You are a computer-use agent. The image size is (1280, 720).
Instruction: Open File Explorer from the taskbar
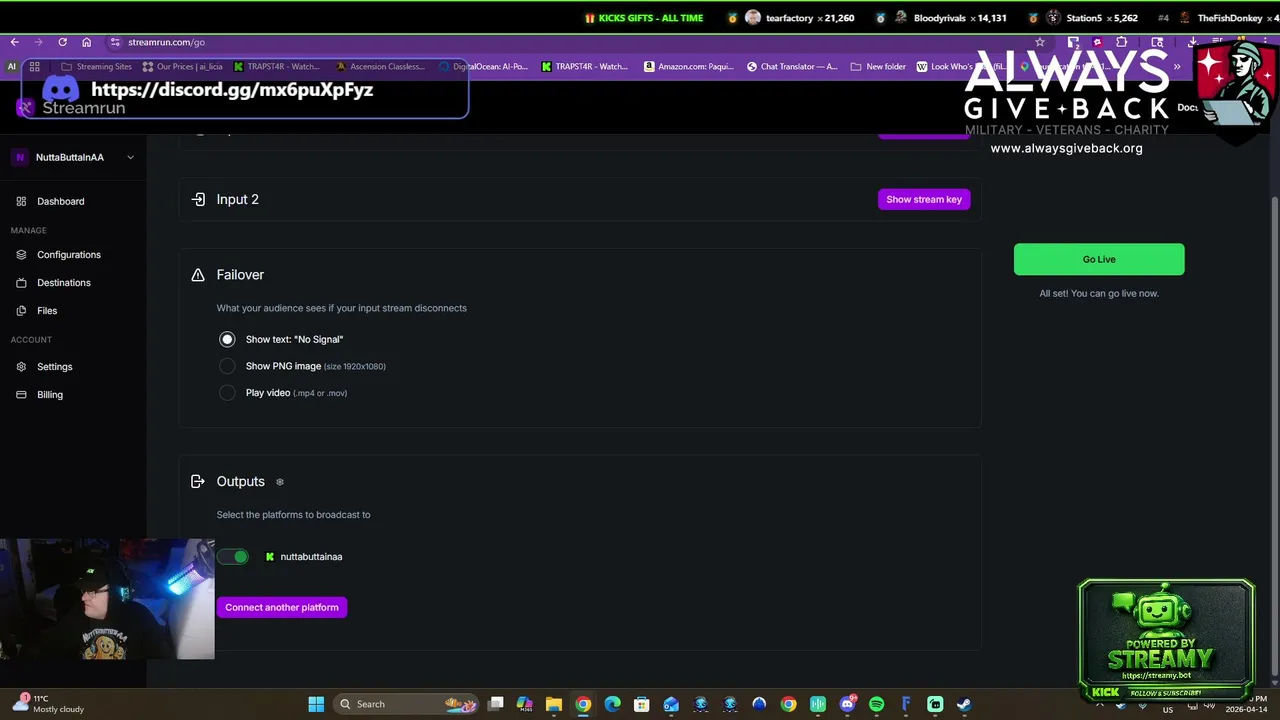point(554,704)
